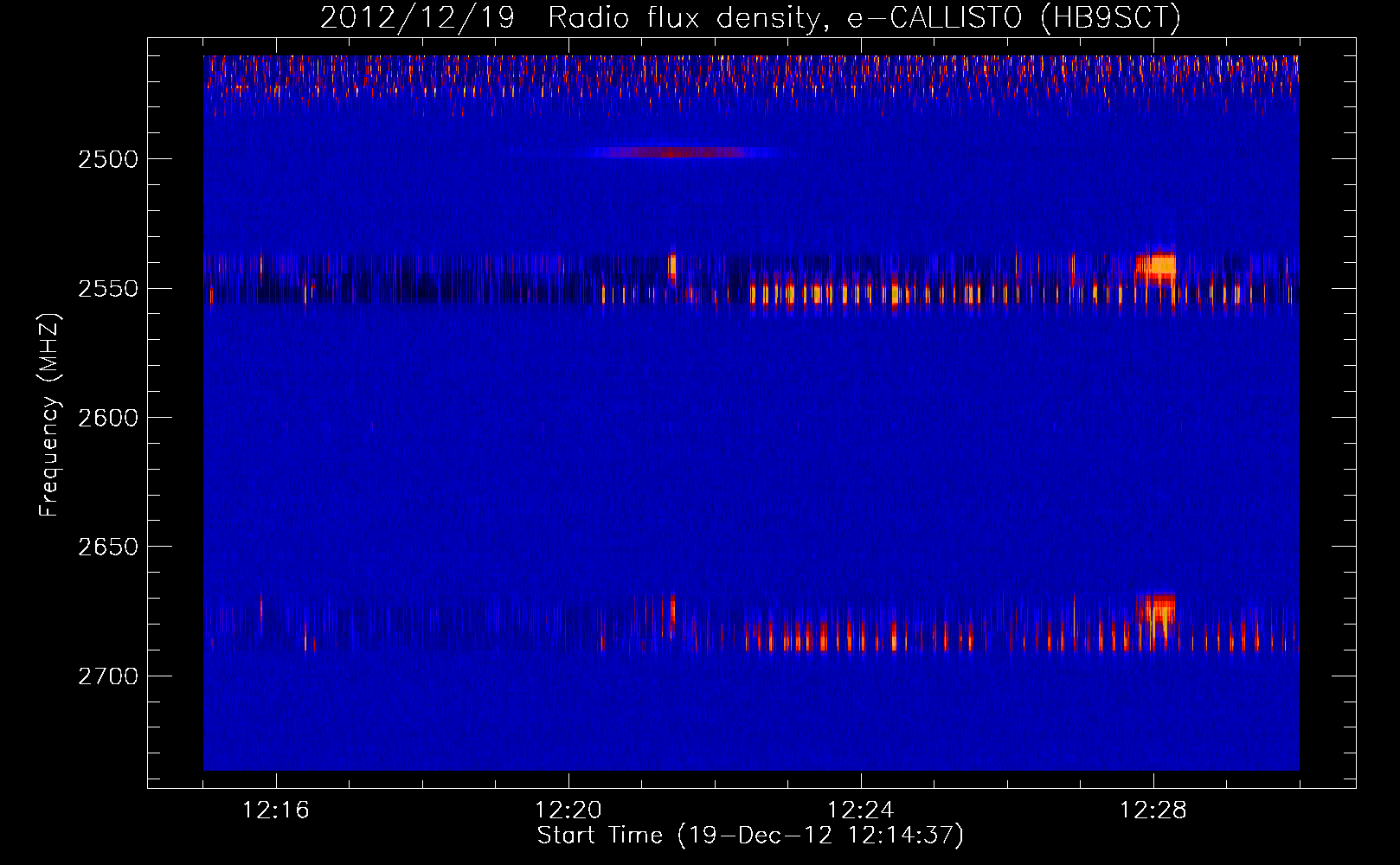Click the 12:28 time tick label
This screenshot has height=865, width=1400.
(1153, 811)
